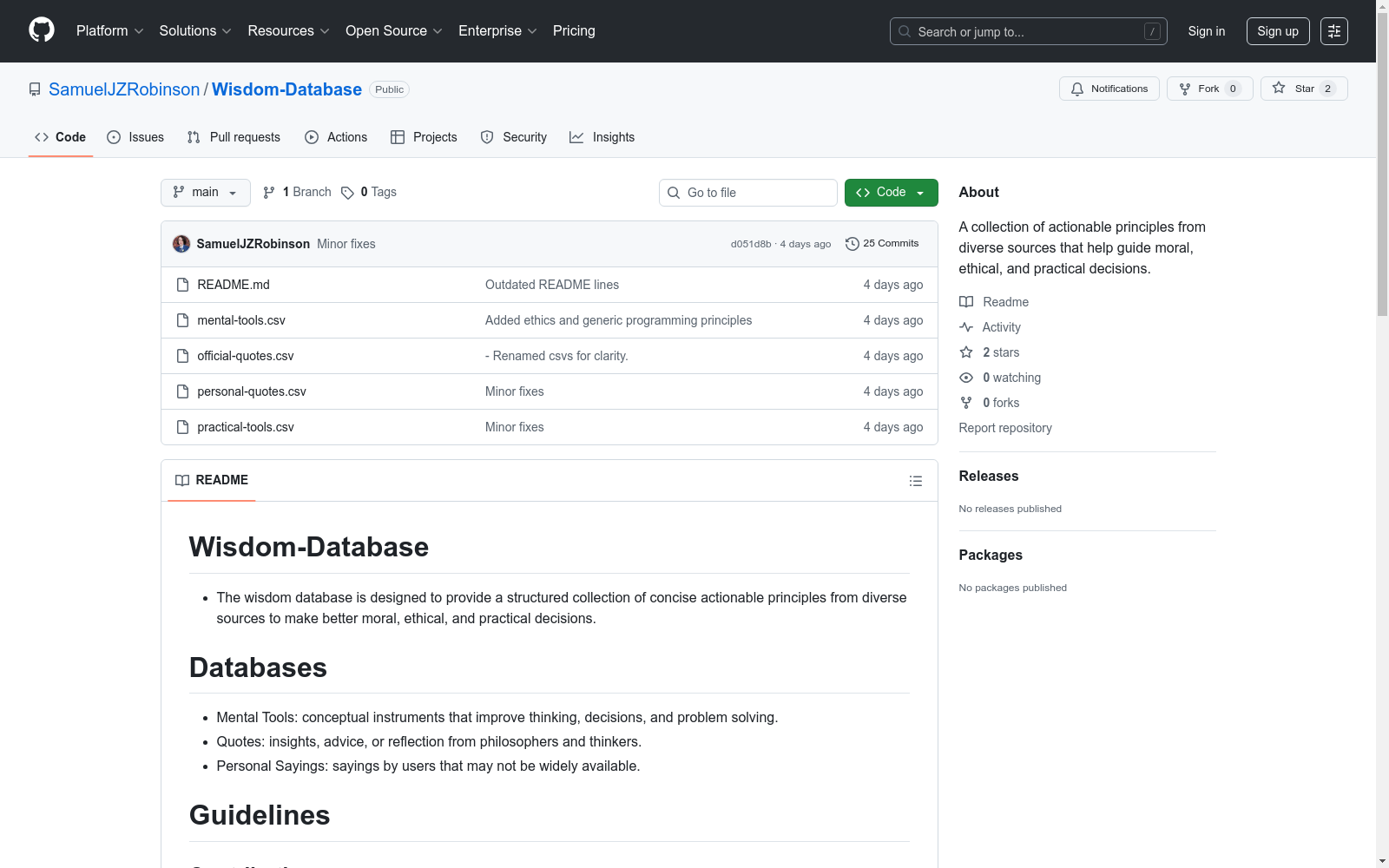The image size is (1389, 868).
Task: Click the tag icon beside Tags
Action: coord(347,193)
